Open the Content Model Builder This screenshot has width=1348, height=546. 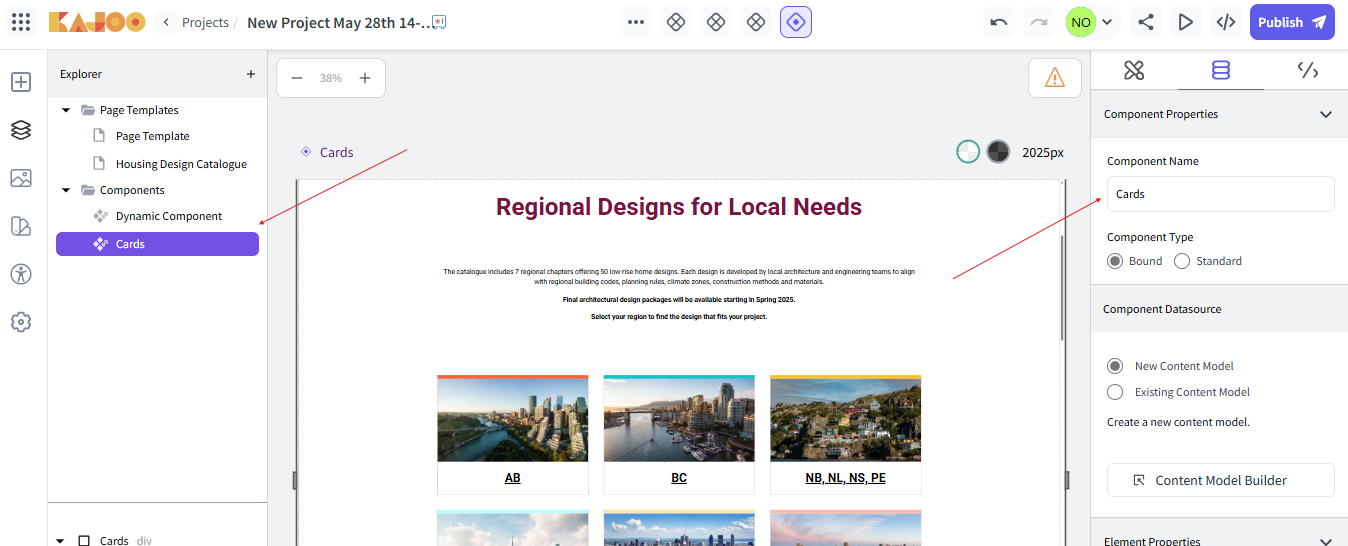(x=1220, y=480)
